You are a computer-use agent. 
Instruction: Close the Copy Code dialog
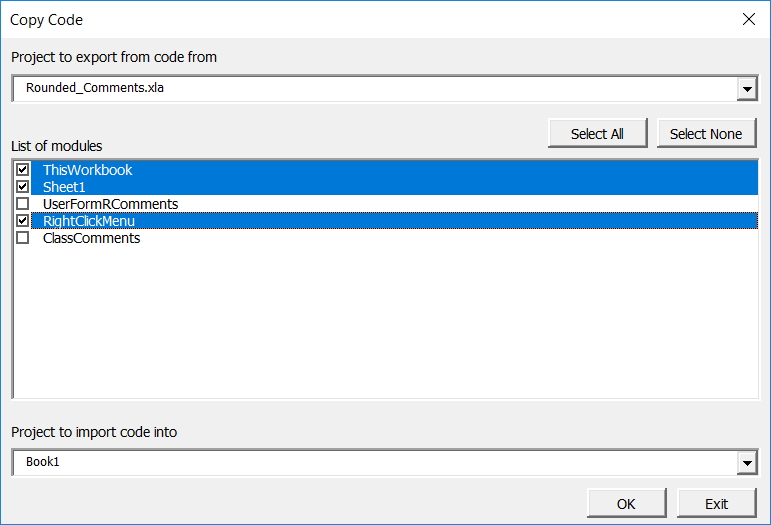pyautogui.click(x=748, y=19)
